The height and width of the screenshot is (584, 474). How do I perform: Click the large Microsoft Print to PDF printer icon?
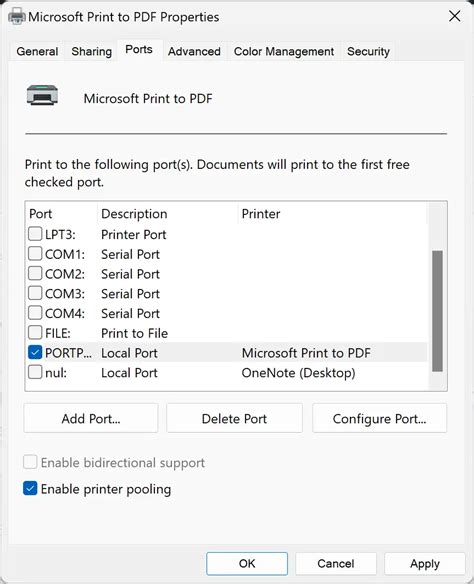pos(42,95)
